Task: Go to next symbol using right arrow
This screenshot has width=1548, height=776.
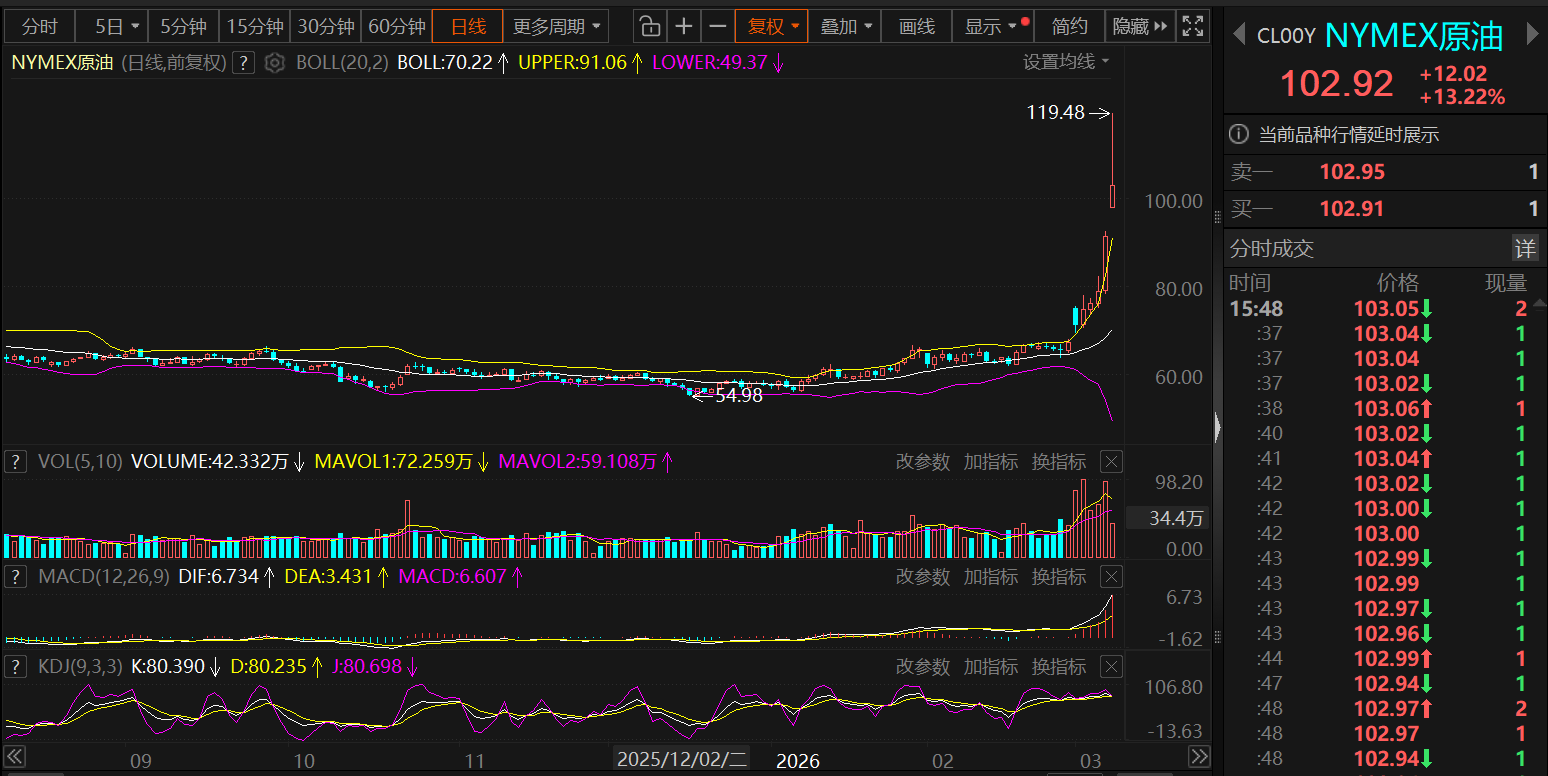Action: tap(1532, 37)
